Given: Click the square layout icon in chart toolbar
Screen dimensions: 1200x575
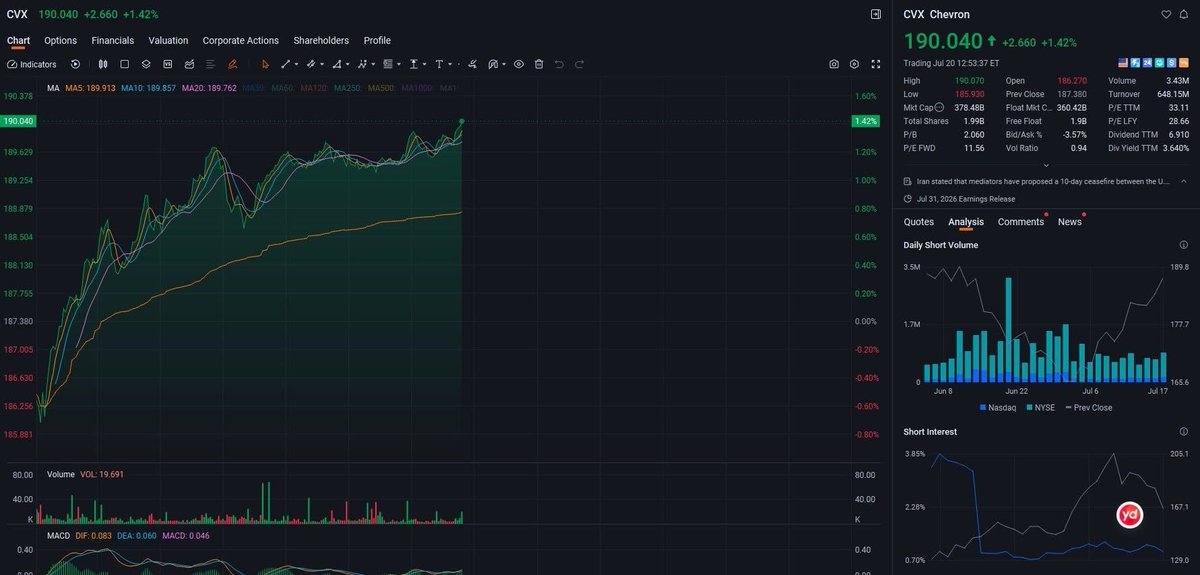Looking at the screenshot, I should click(125, 64).
